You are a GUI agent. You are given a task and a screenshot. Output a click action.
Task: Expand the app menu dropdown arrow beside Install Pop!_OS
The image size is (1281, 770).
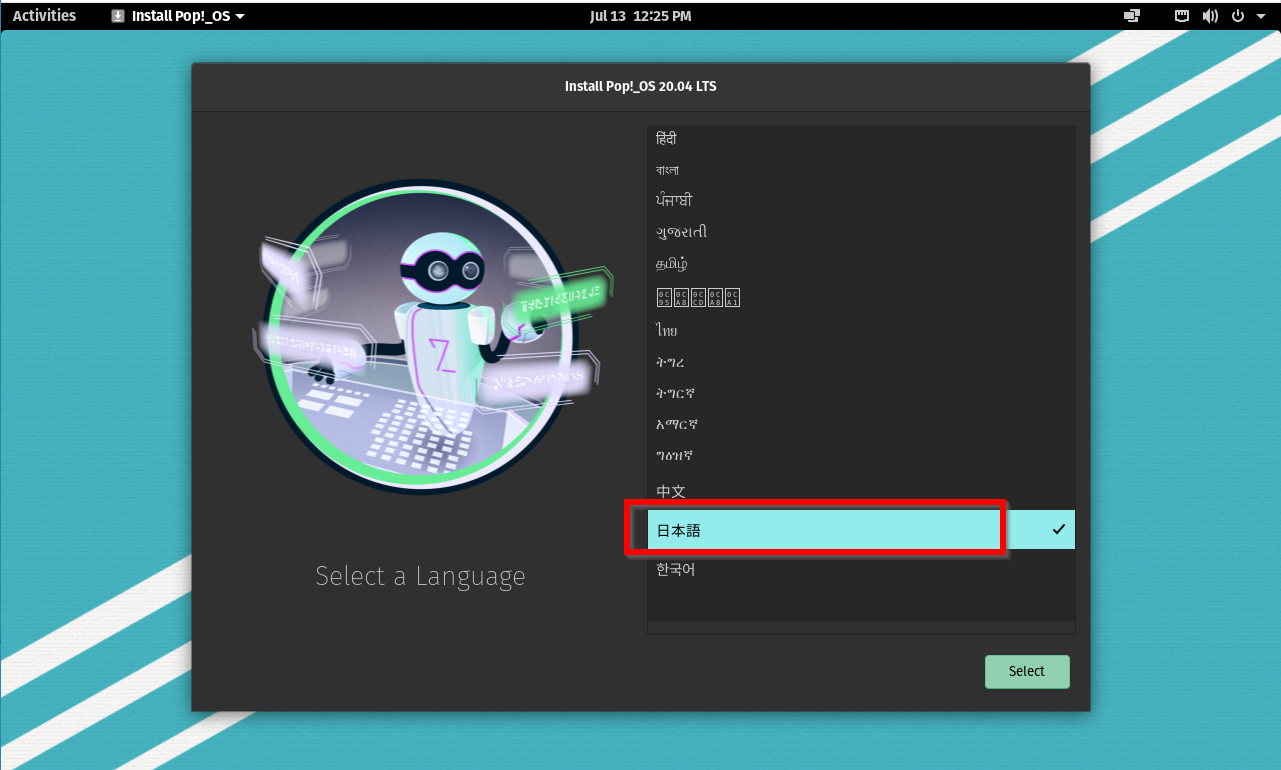[240, 17]
